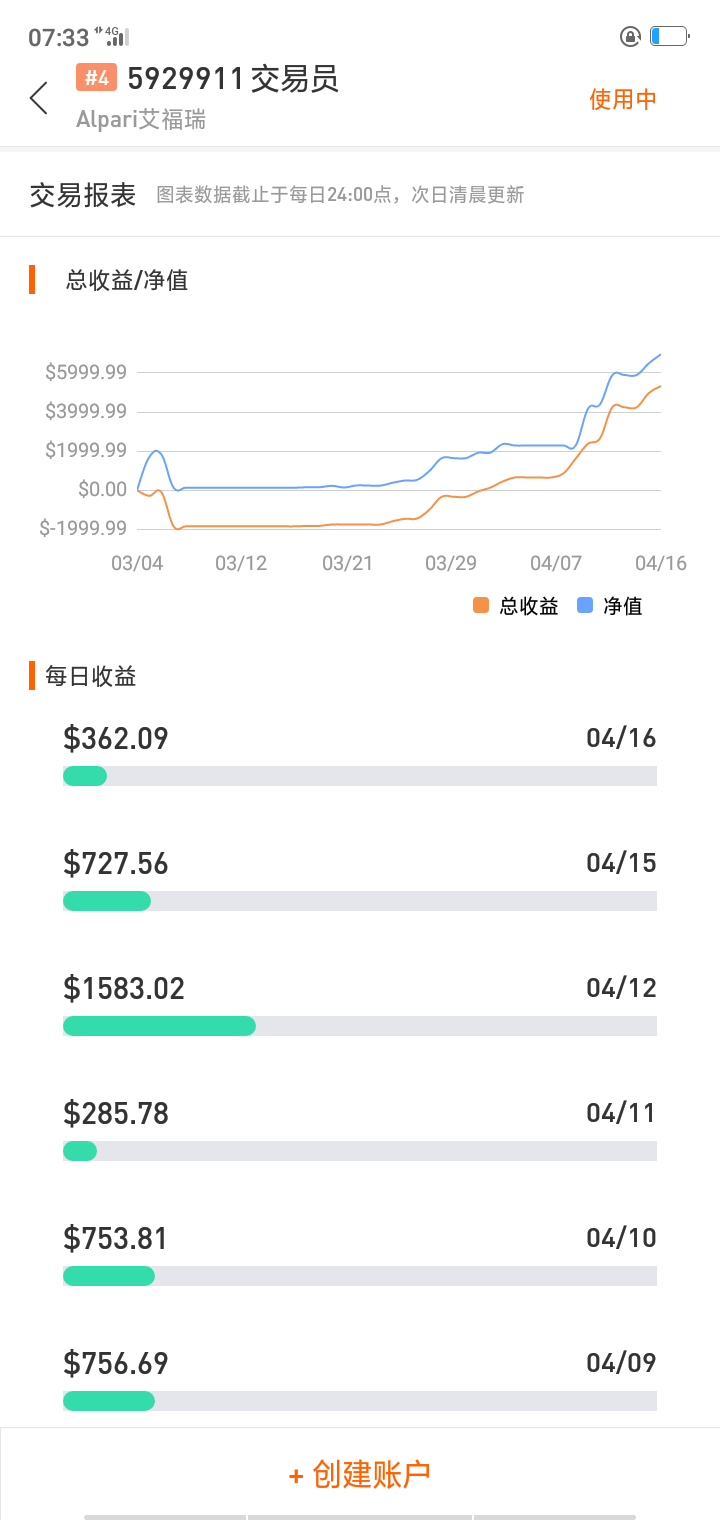Click the 使用中 status link
This screenshot has height=1520, width=720.
tap(623, 99)
